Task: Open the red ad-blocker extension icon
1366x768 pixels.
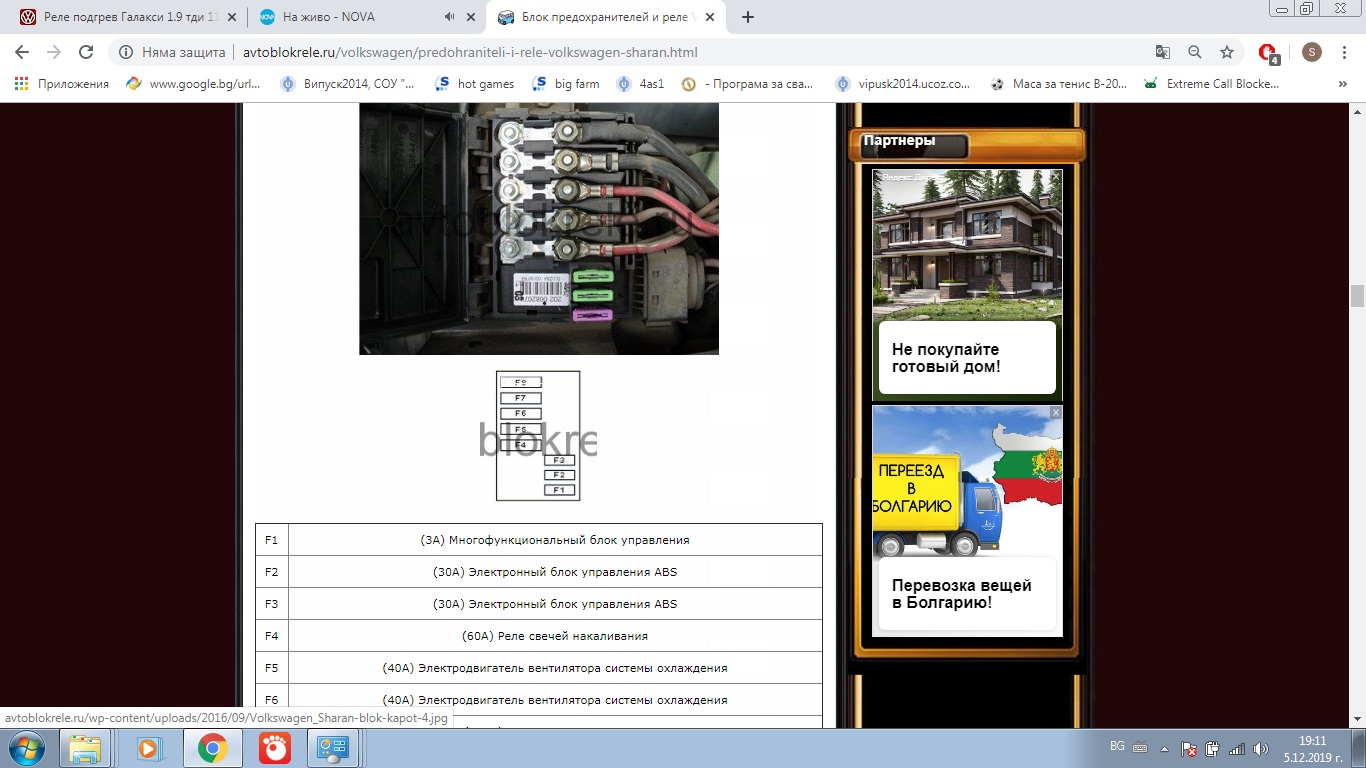Action: pos(1267,52)
